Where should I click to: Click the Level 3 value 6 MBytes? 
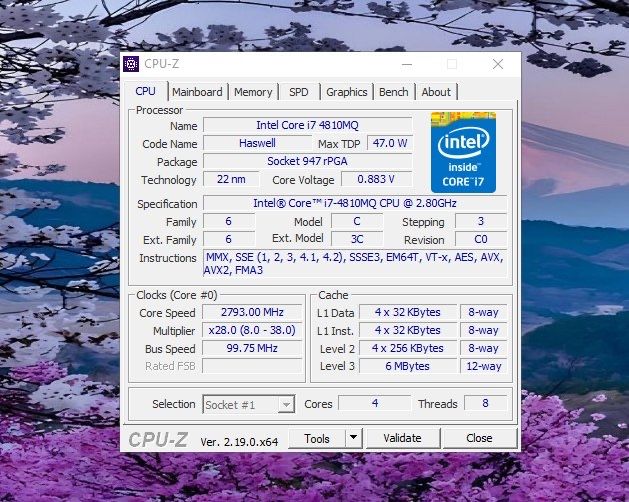408,366
